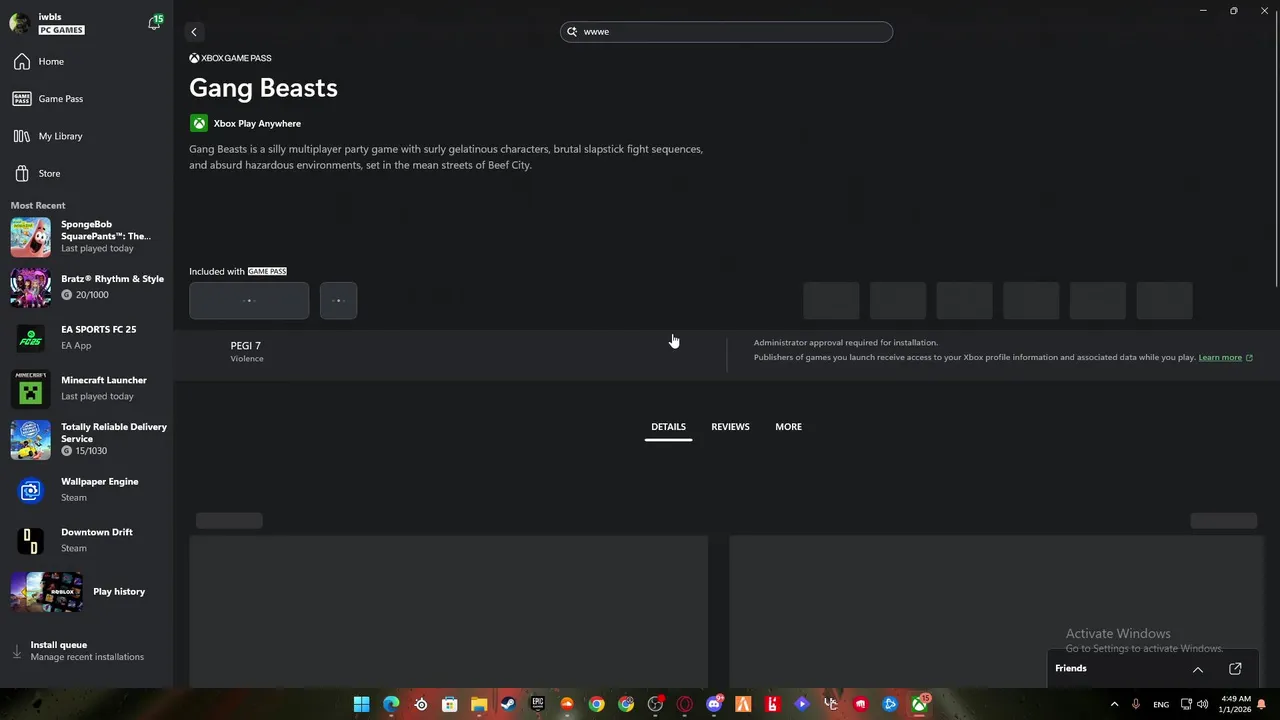Viewport: 1280px width, 720px height.
Task: Open the volume control in tray
Action: click(x=1203, y=704)
